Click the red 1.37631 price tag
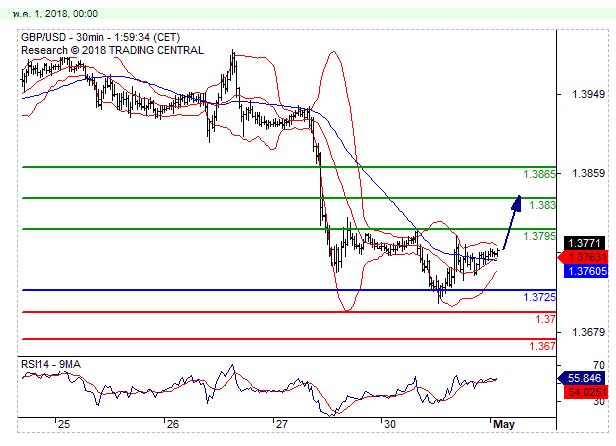 (583, 257)
